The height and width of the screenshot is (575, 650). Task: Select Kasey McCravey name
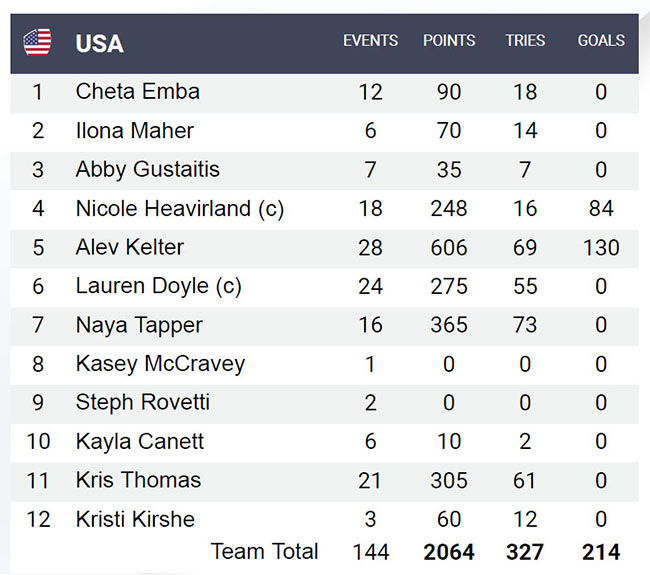point(160,364)
